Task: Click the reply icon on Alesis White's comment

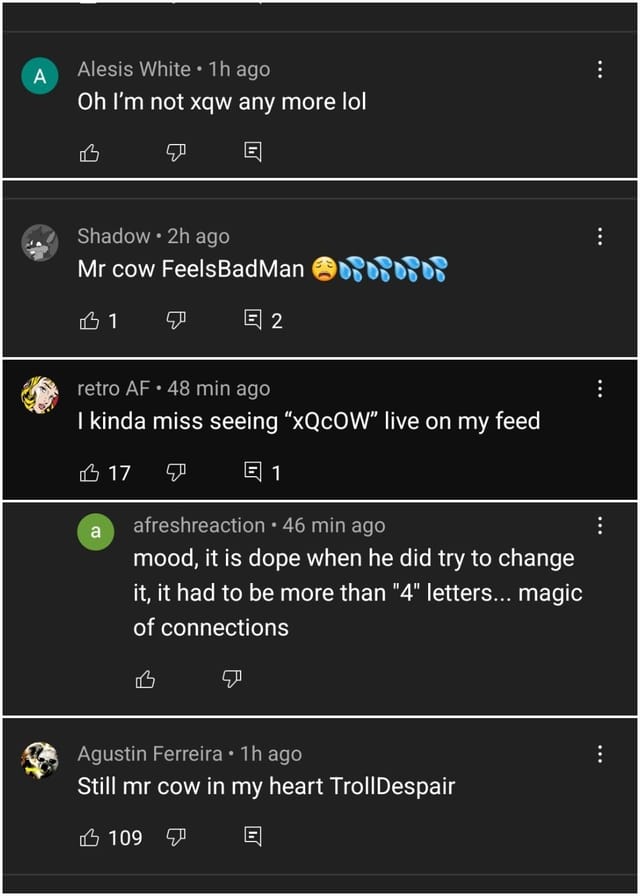Action: coord(251,152)
